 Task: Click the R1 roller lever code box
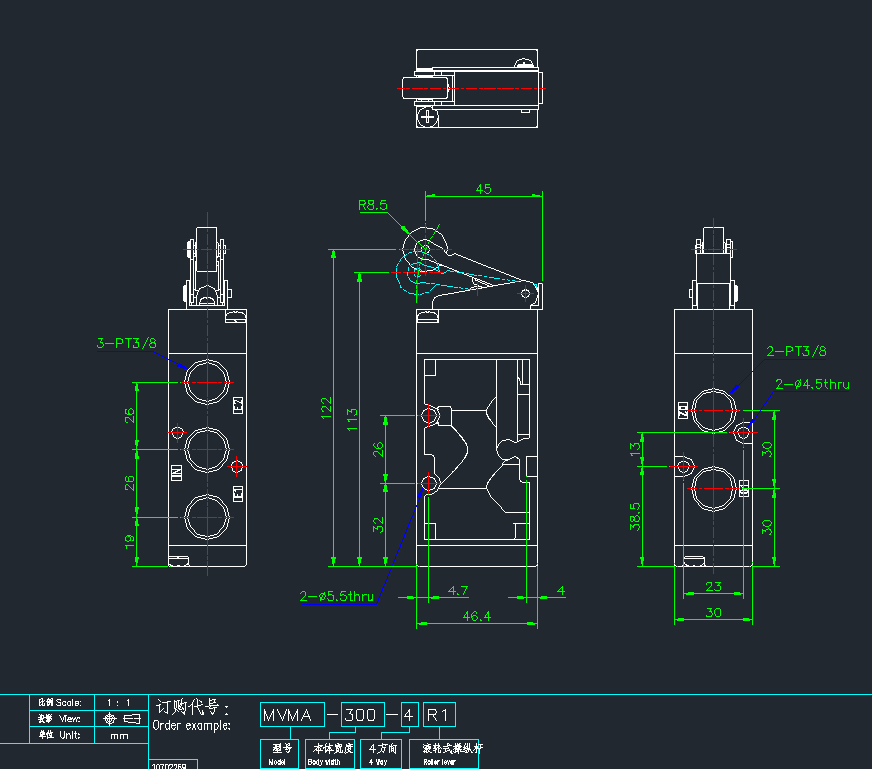[x=440, y=714]
